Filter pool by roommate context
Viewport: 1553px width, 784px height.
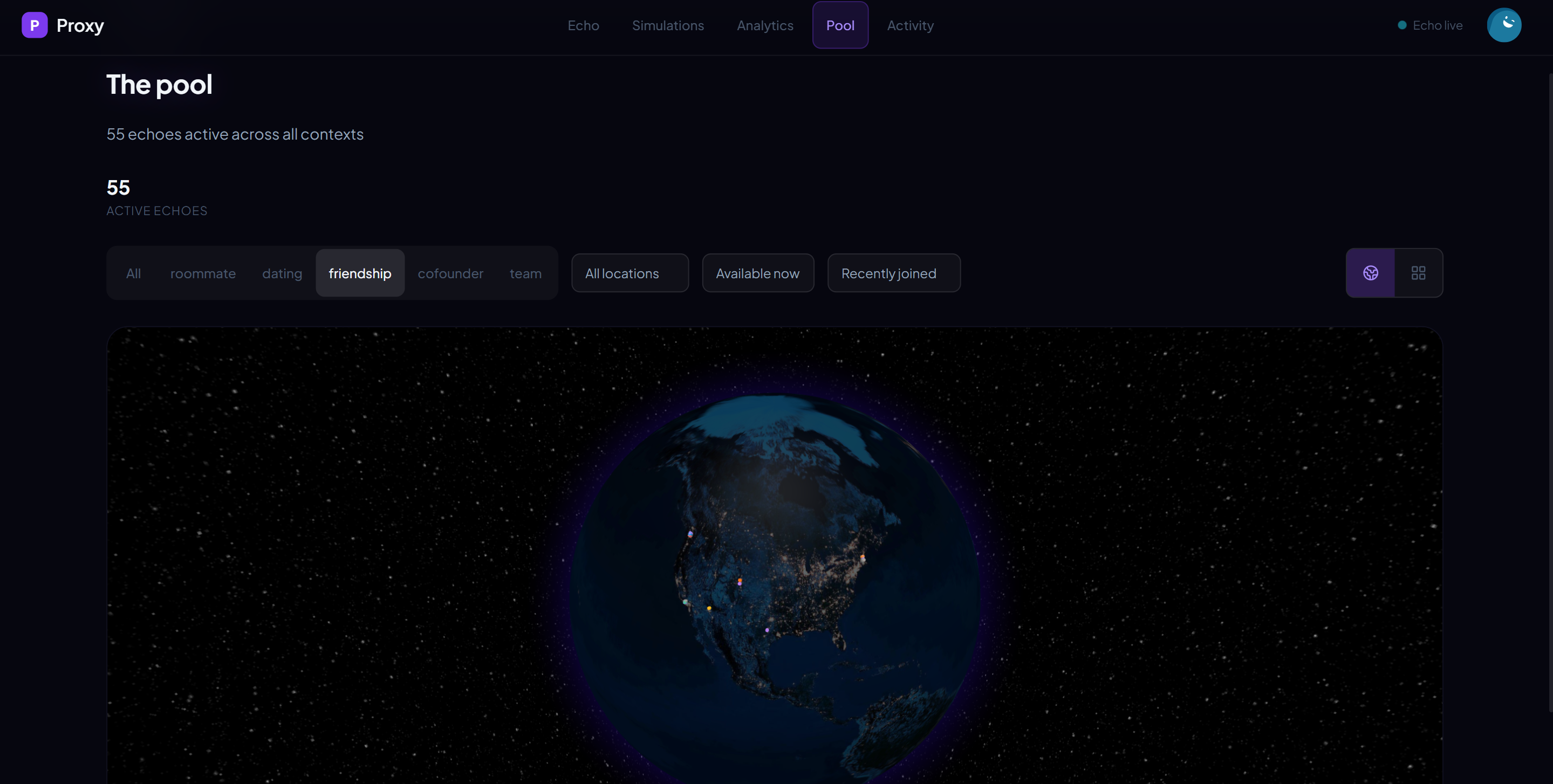[x=203, y=273]
